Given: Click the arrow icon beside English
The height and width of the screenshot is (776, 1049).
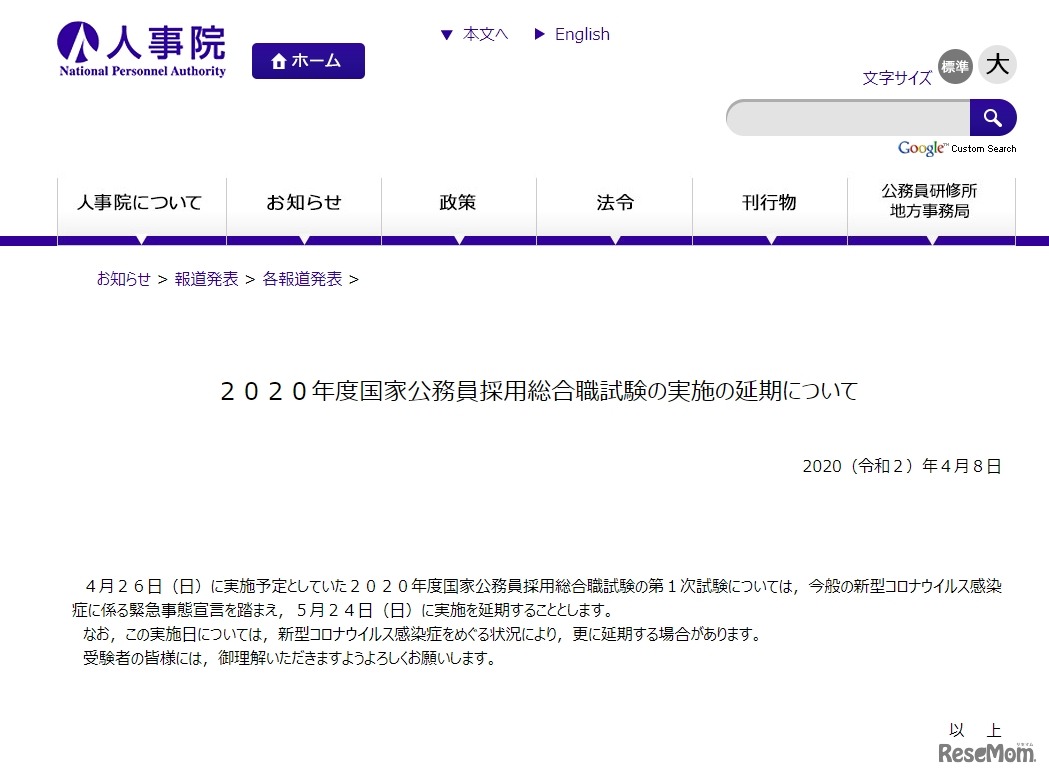Looking at the screenshot, I should tap(540, 34).
